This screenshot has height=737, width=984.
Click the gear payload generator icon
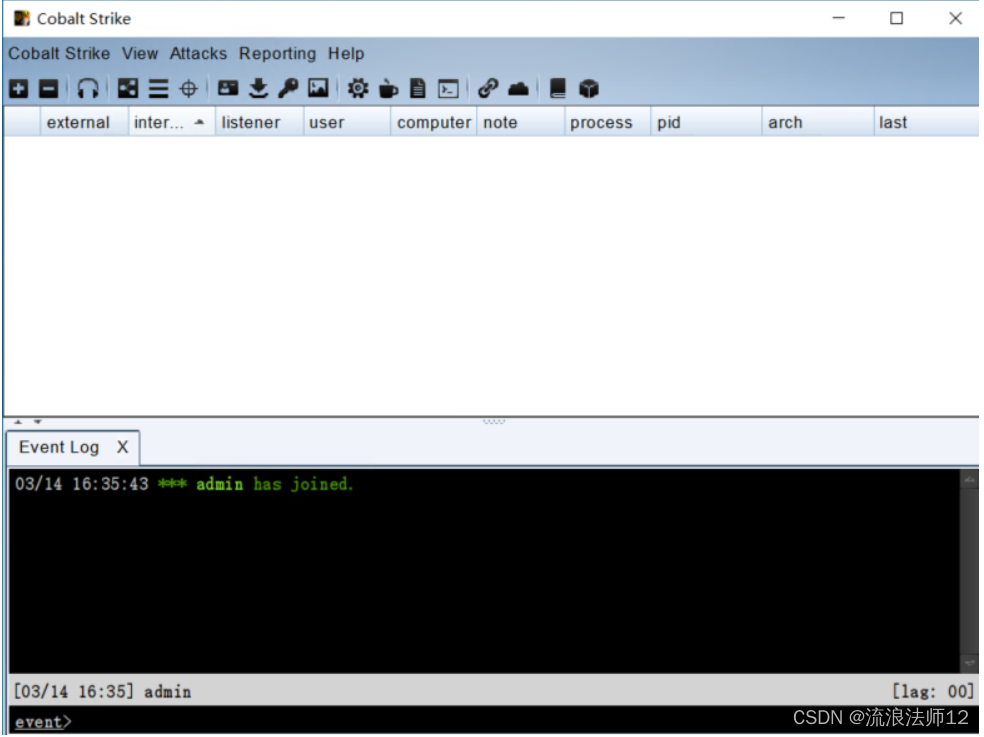click(358, 89)
